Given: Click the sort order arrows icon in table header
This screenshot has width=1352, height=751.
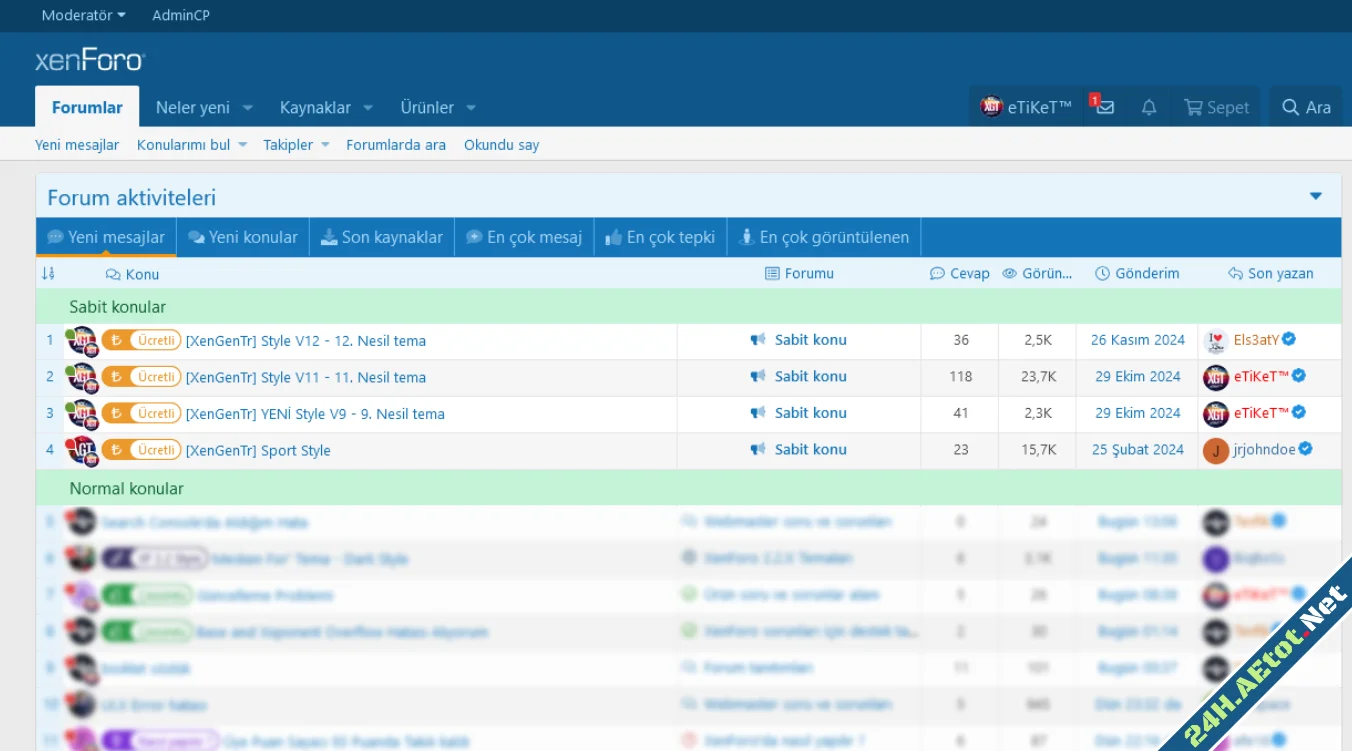Looking at the screenshot, I should (x=48, y=273).
